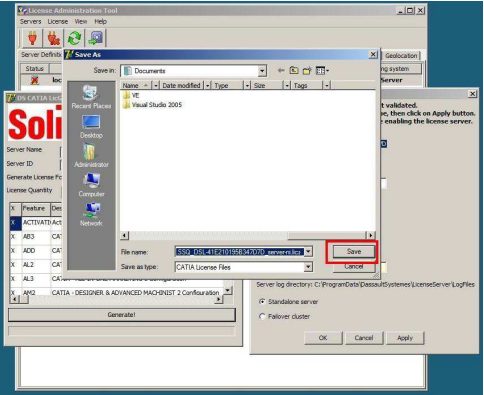Open the File name dropdown arrow

[x=308, y=252]
